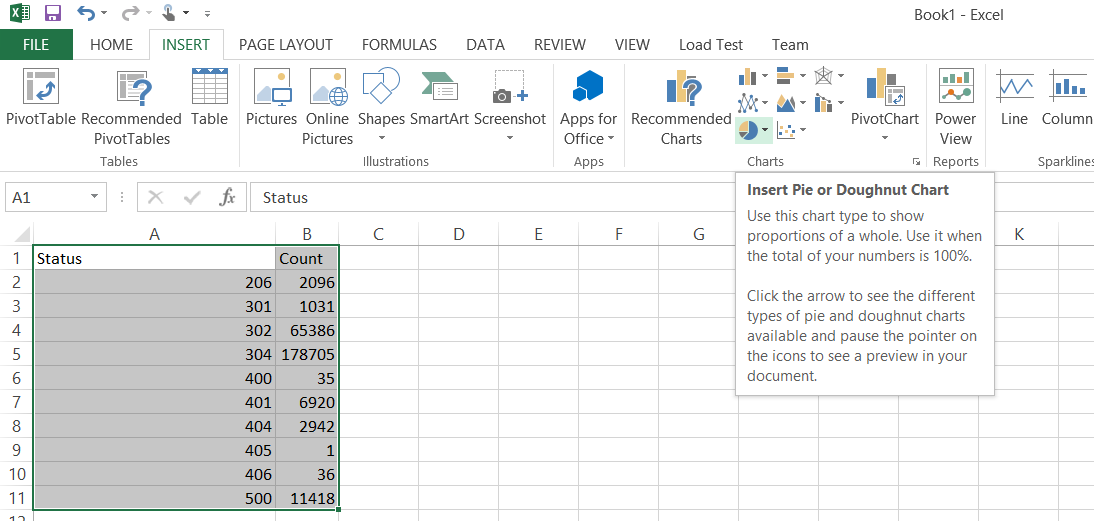Select all cells with corner triangle

coord(22,234)
